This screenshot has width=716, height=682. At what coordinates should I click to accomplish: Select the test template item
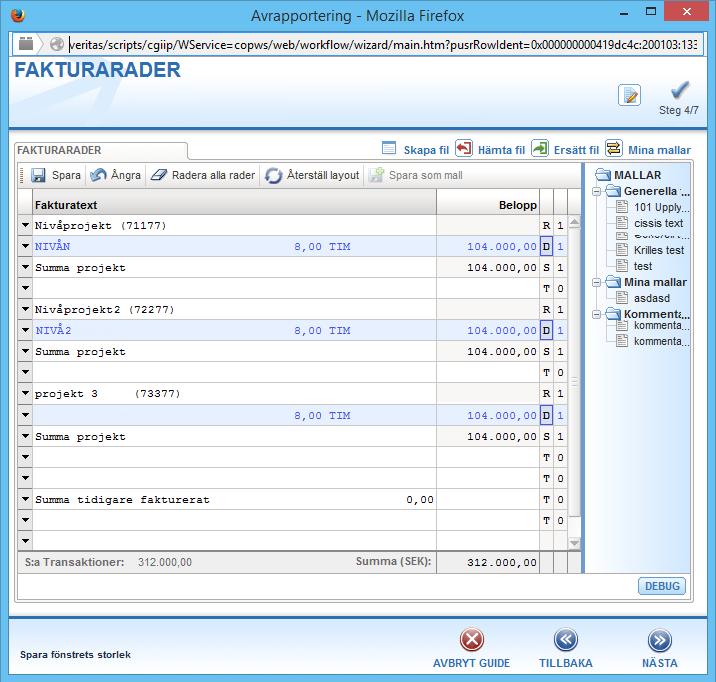pos(634,266)
